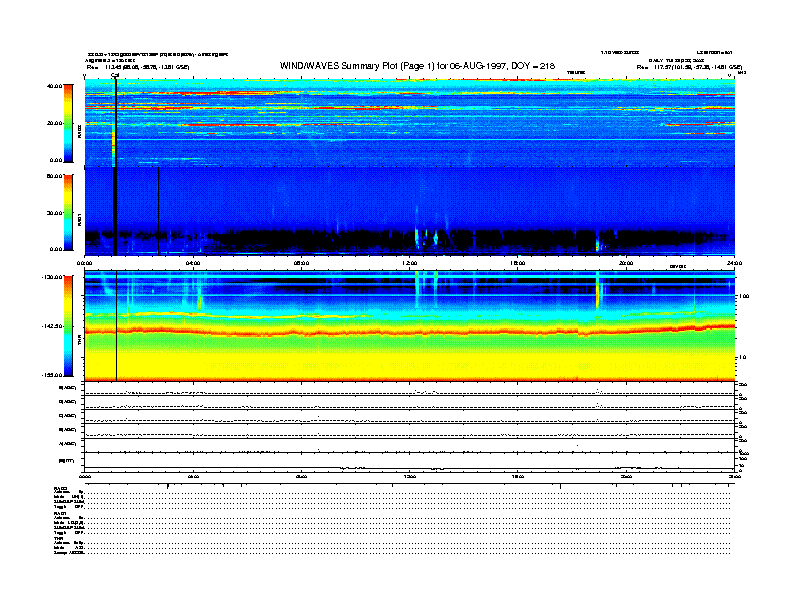Click the TNR vertical axis label

pyautogui.click(x=79, y=341)
